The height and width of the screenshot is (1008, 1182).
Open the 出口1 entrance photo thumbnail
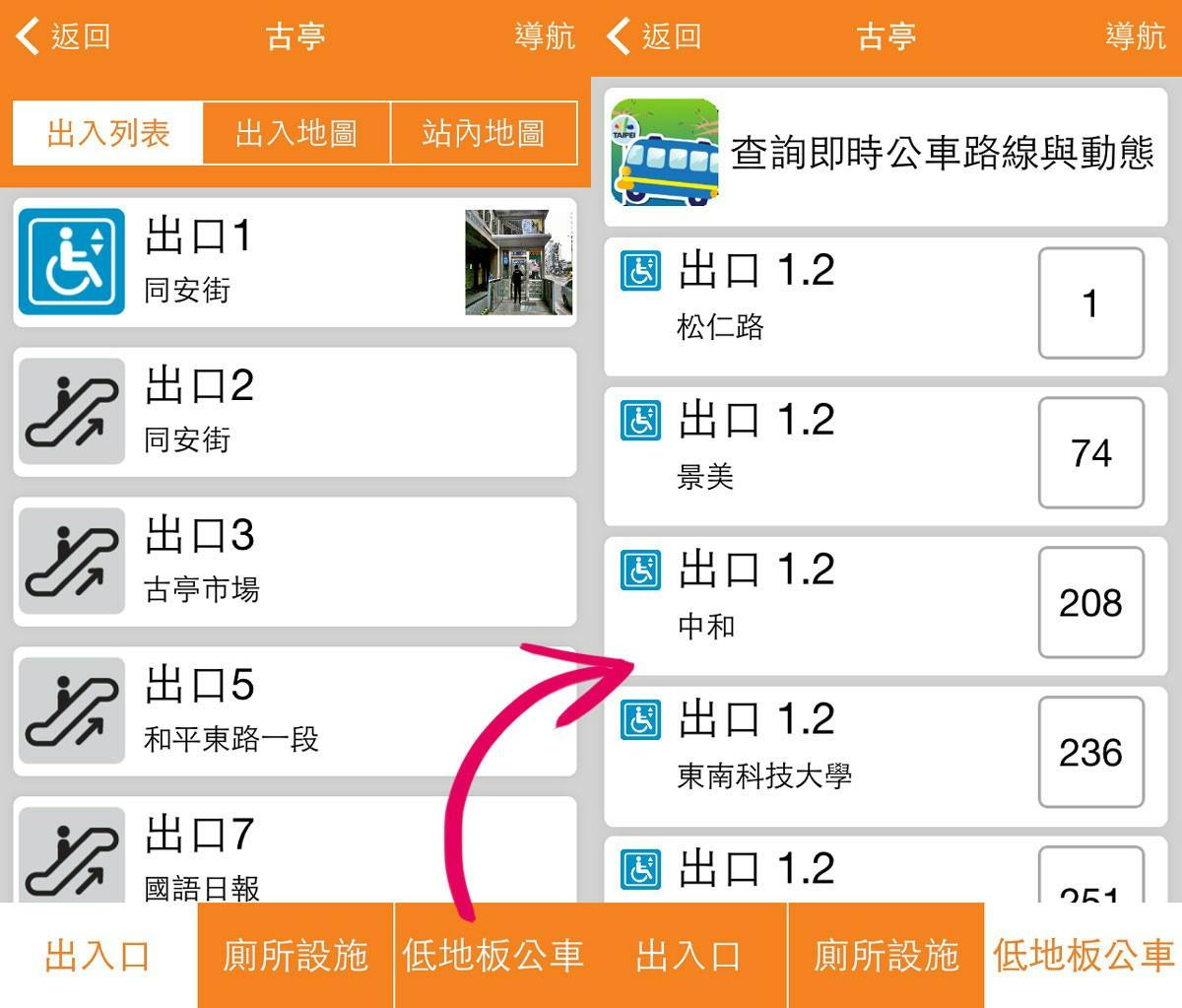[x=518, y=262]
